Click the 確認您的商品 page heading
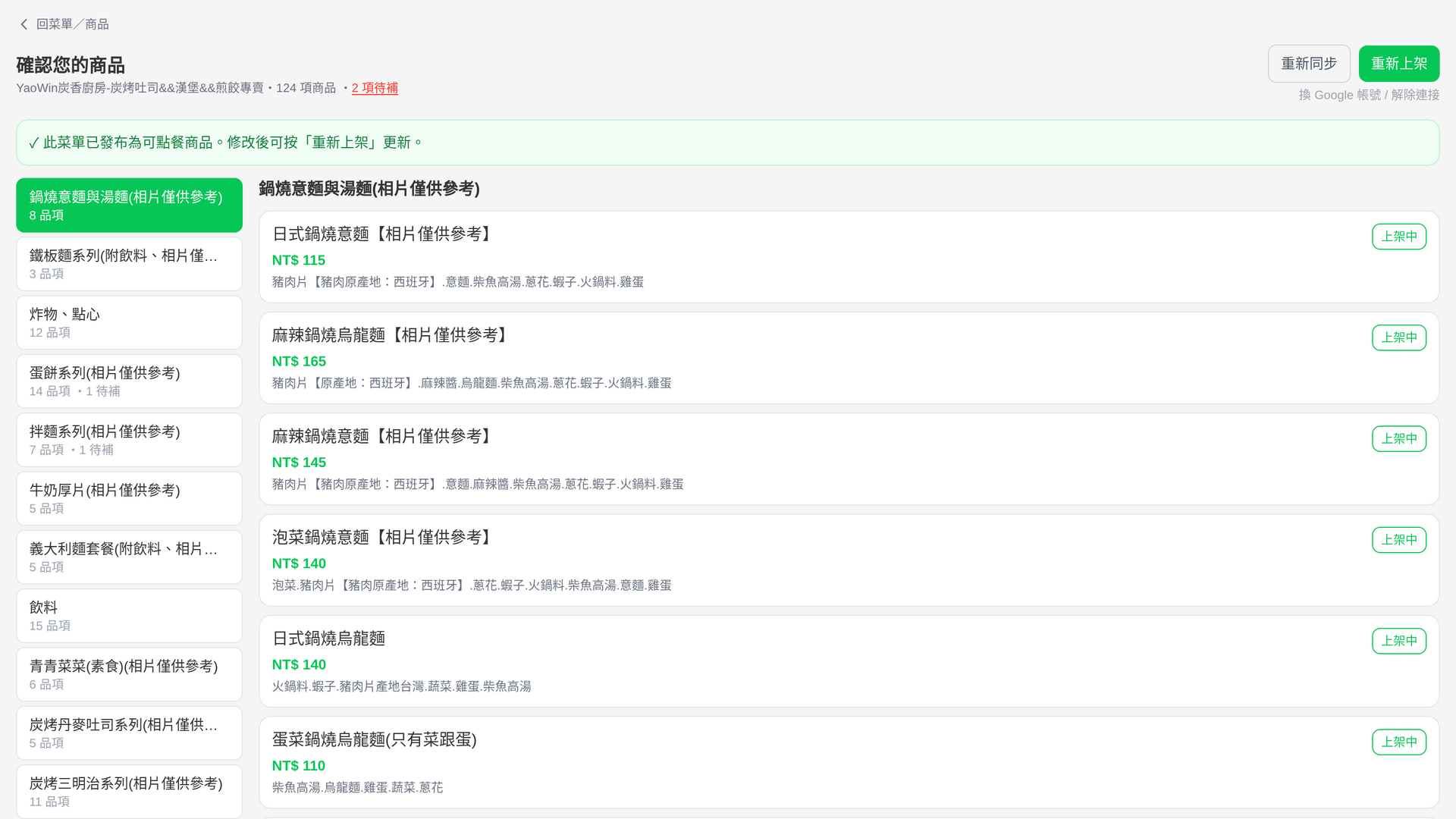Image resolution: width=1456 pixels, height=819 pixels. (71, 65)
